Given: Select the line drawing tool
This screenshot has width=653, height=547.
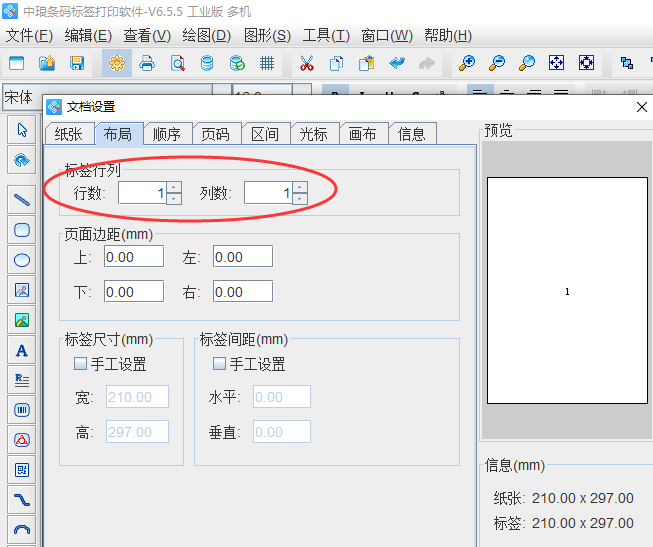Looking at the screenshot, I should (x=21, y=198).
